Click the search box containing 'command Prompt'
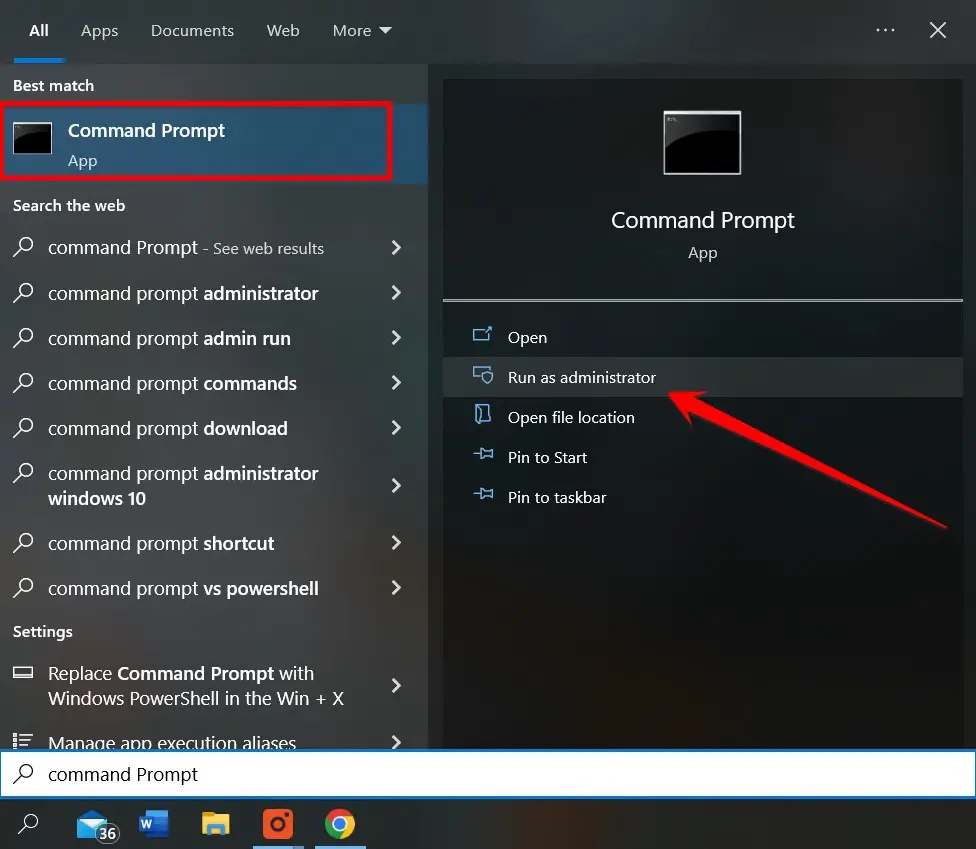 tap(488, 774)
